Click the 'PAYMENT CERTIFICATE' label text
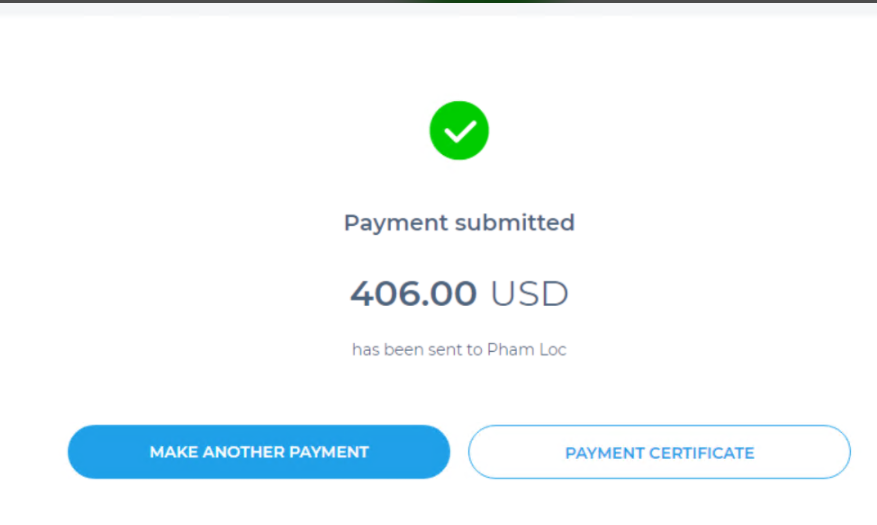This screenshot has height=525, width=877. click(x=659, y=453)
